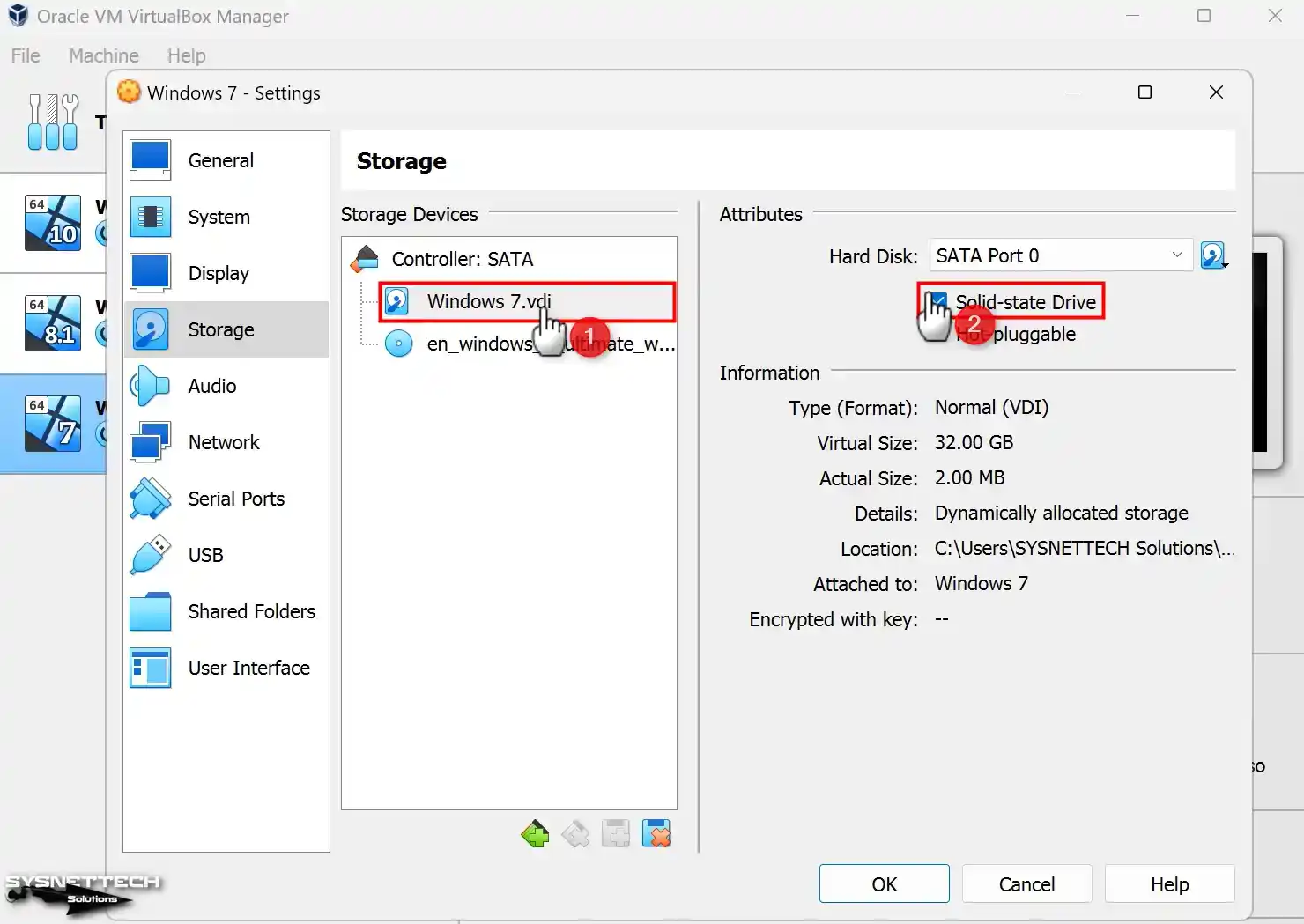Click the choose virtual hard disk icon

1214,256
